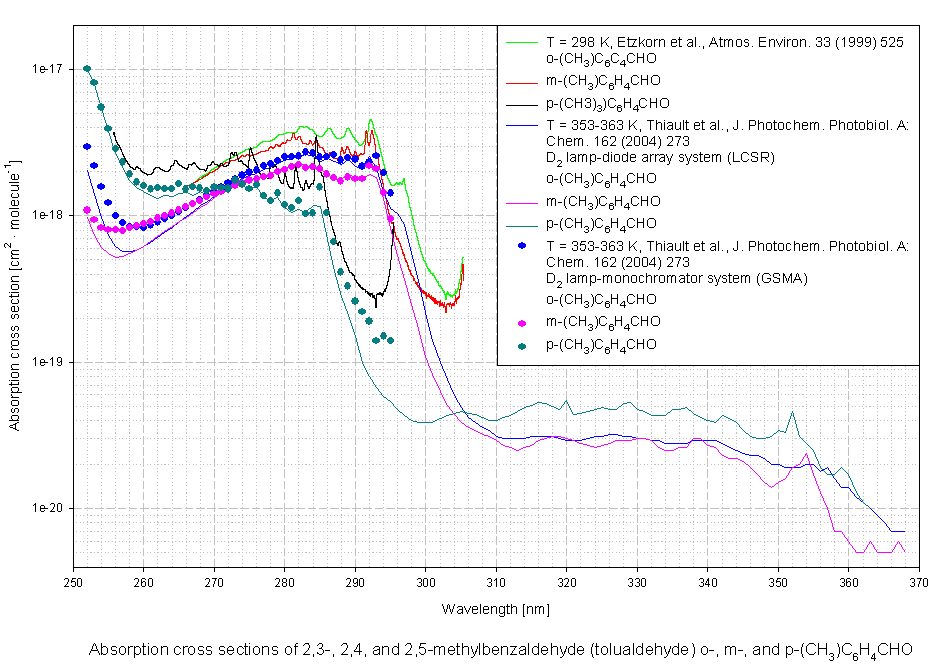Viewport: 944px width, 668px height.
Task: Click the blue dot marker in the legend
Action: point(520,245)
